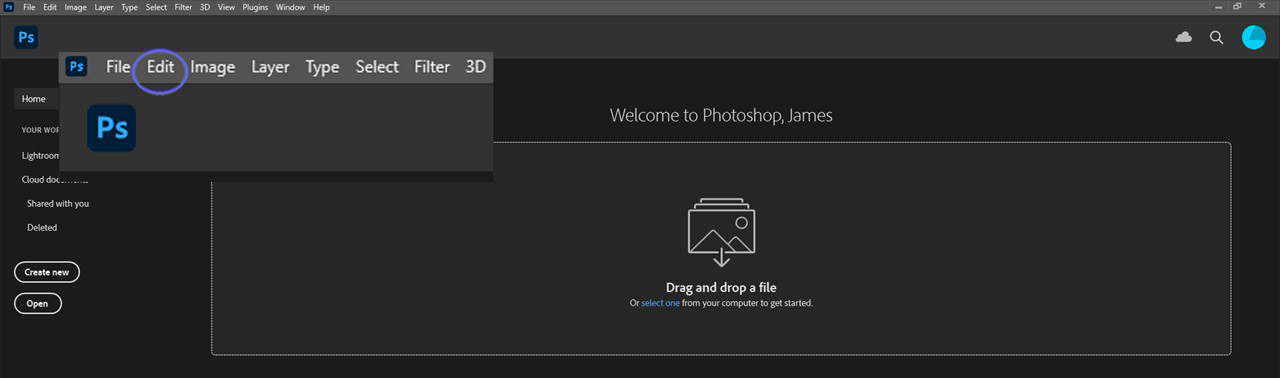
Task: Restore down the Photoshop window
Action: coord(1238,6)
